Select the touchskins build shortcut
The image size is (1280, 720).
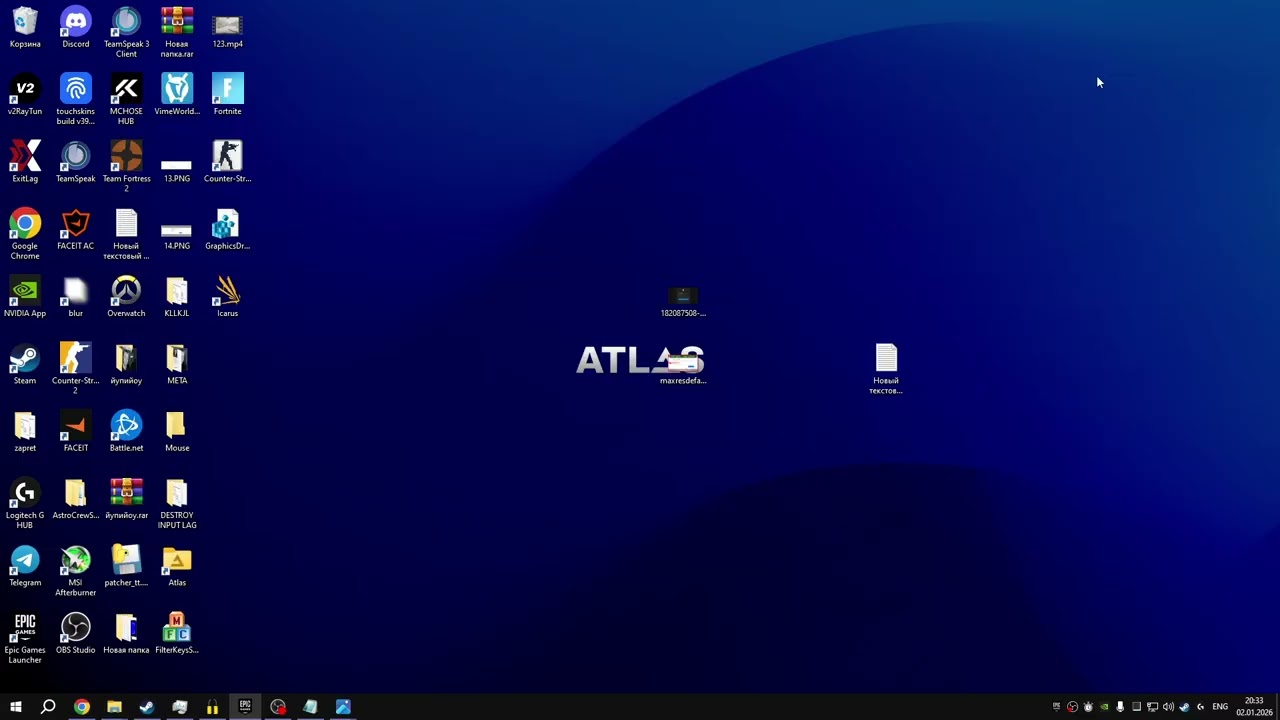(75, 100)
